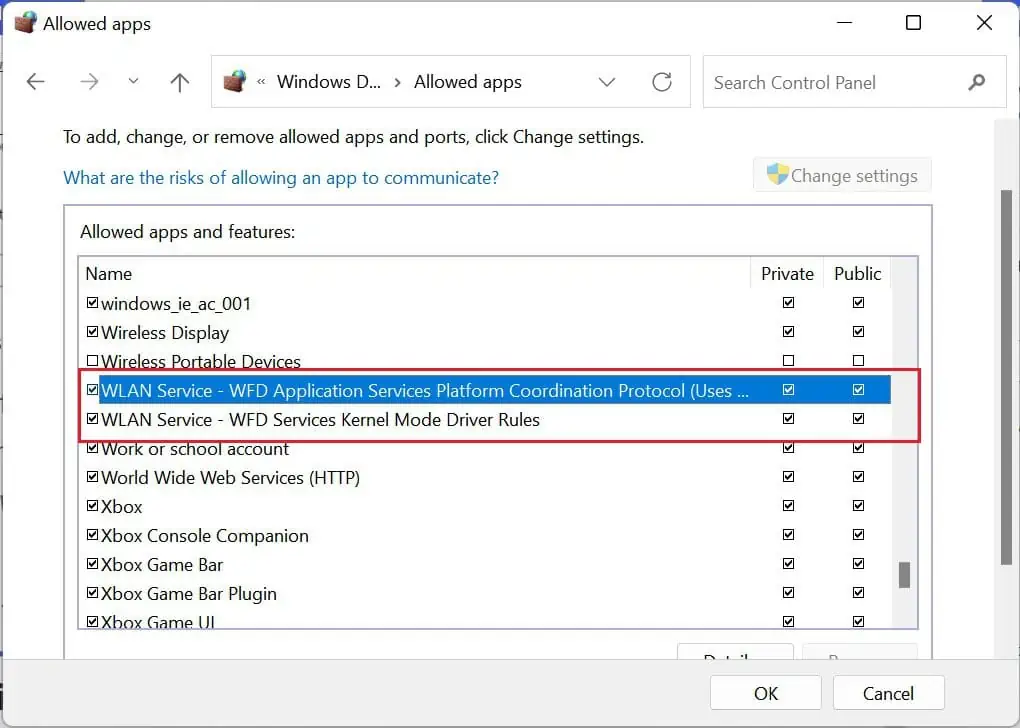The width and height of the screenshot is (1020, 728).
Task: Click the forward navigation arrow
Action: pos(89,82)
